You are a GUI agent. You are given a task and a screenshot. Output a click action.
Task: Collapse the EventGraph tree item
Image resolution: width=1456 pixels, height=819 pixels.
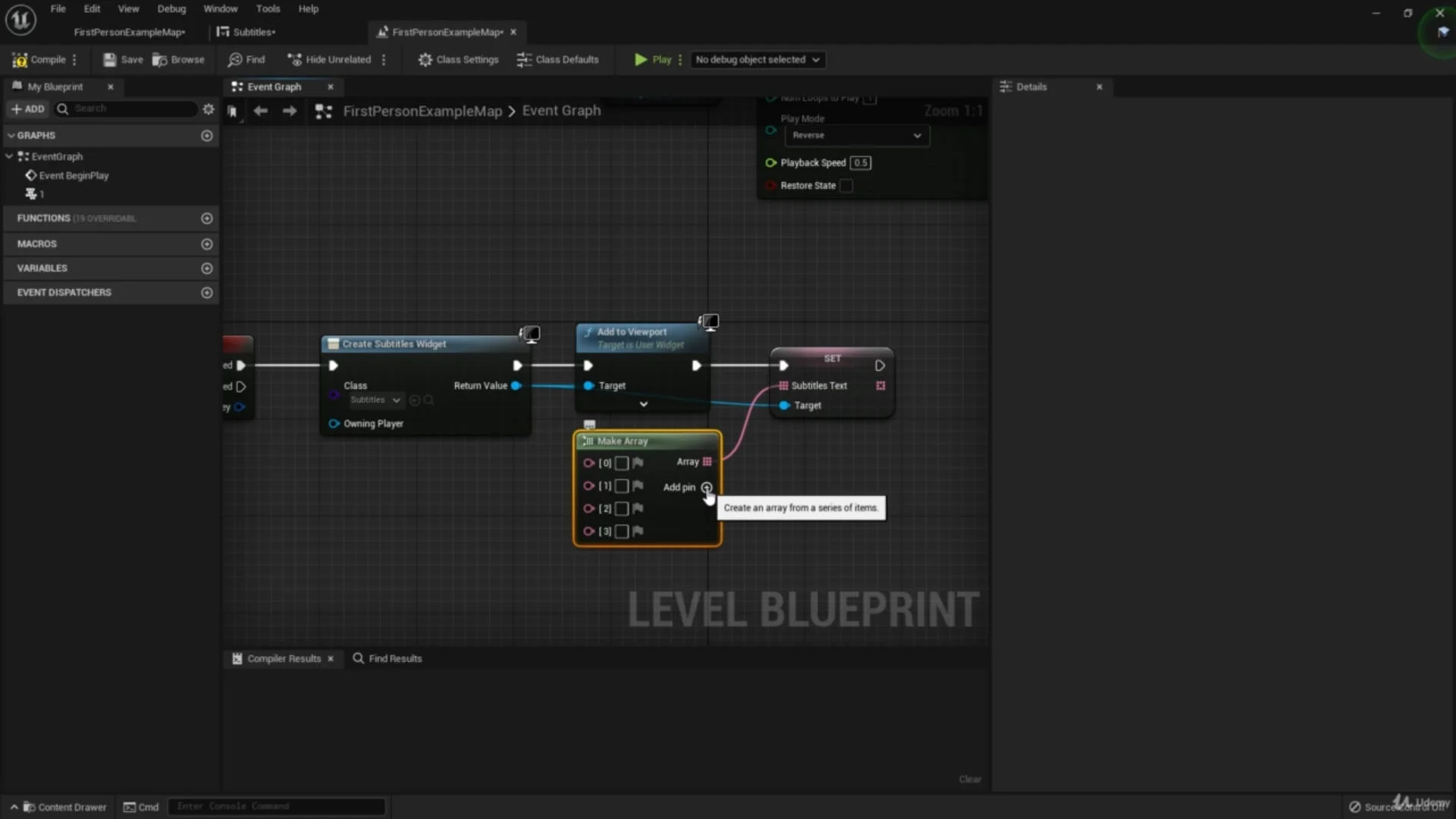tap(9, 156)
